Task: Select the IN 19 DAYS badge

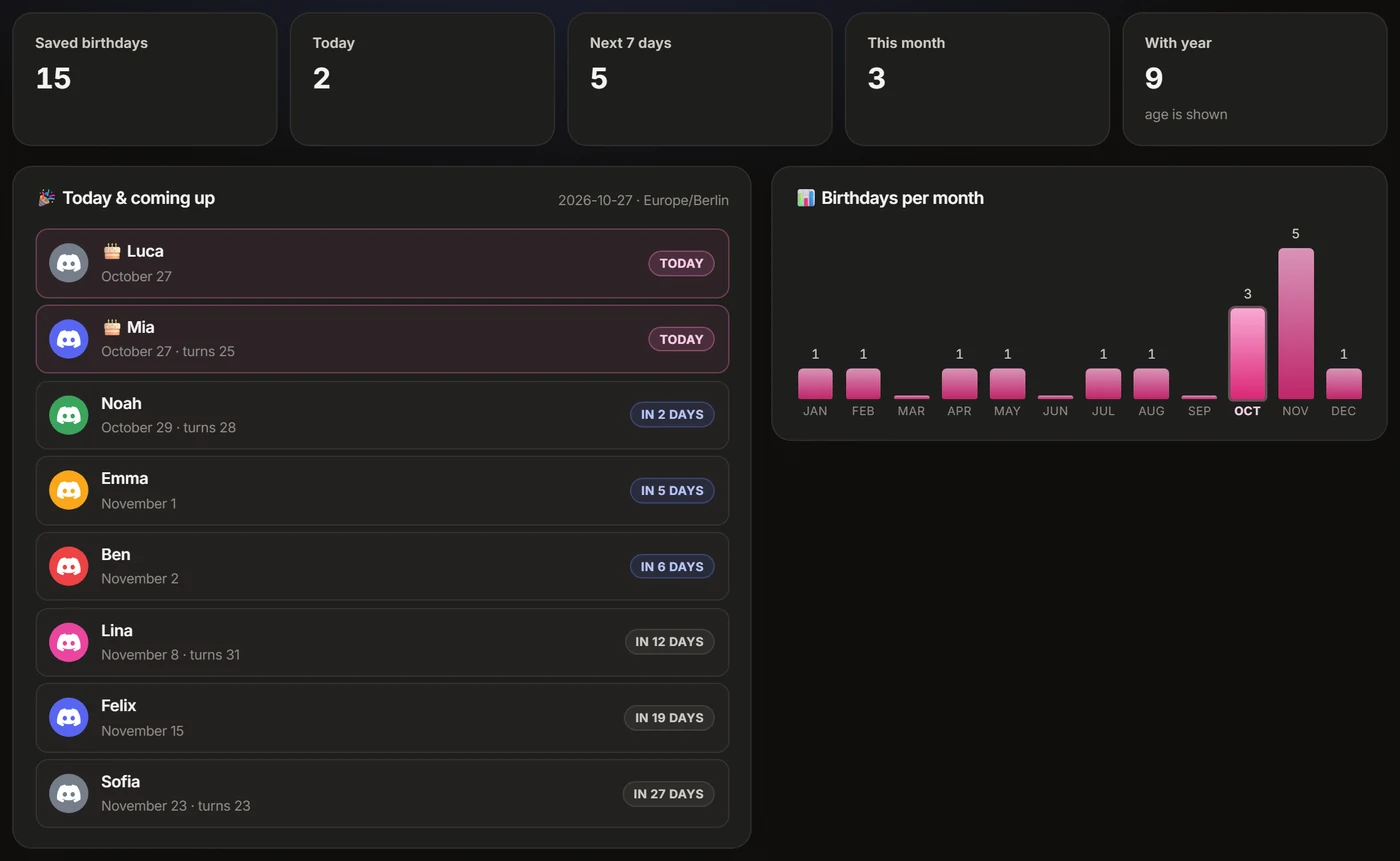Action: (x=669, y=717)
